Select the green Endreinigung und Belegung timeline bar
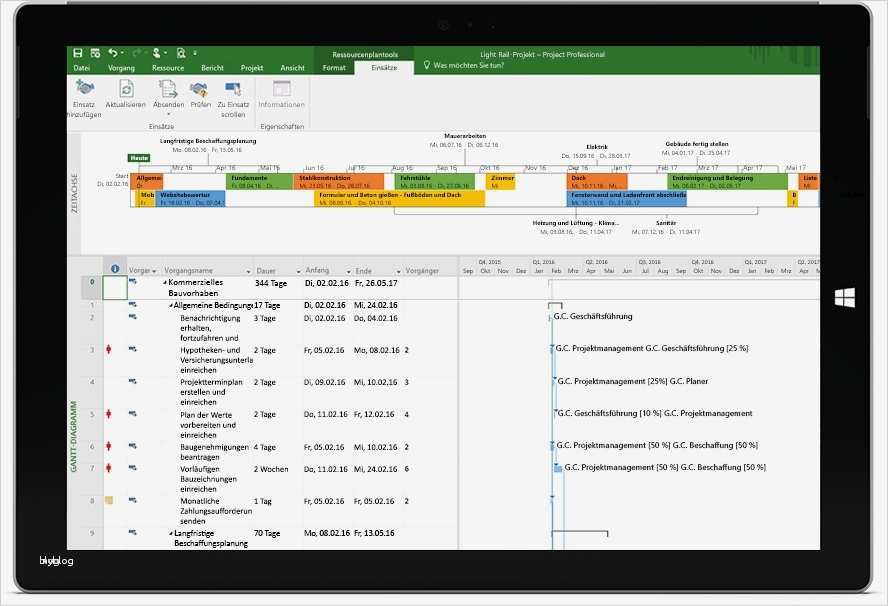888x606 pixels. click(x=727, y=181)
